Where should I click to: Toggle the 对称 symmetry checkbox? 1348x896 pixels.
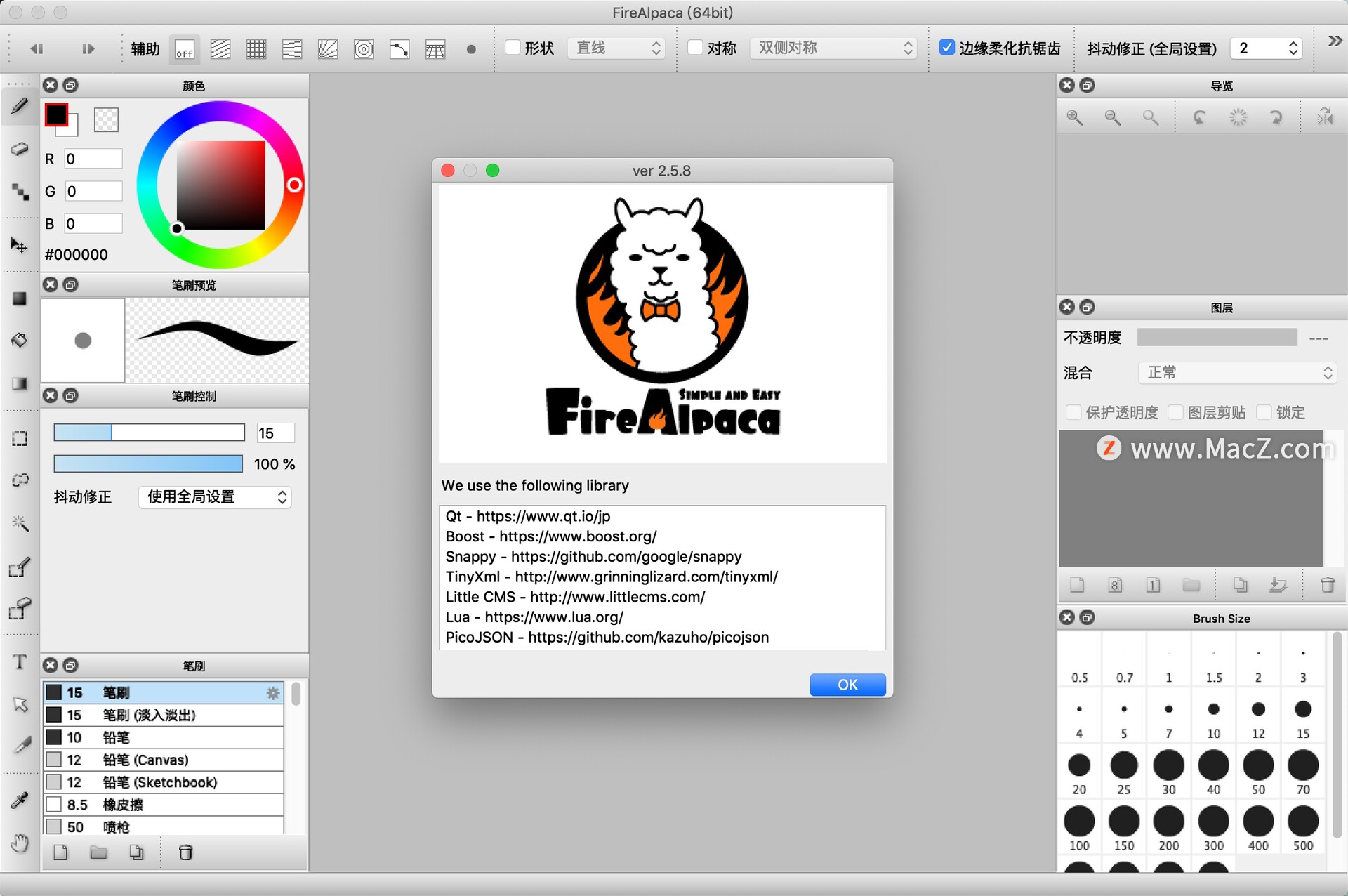695,48
